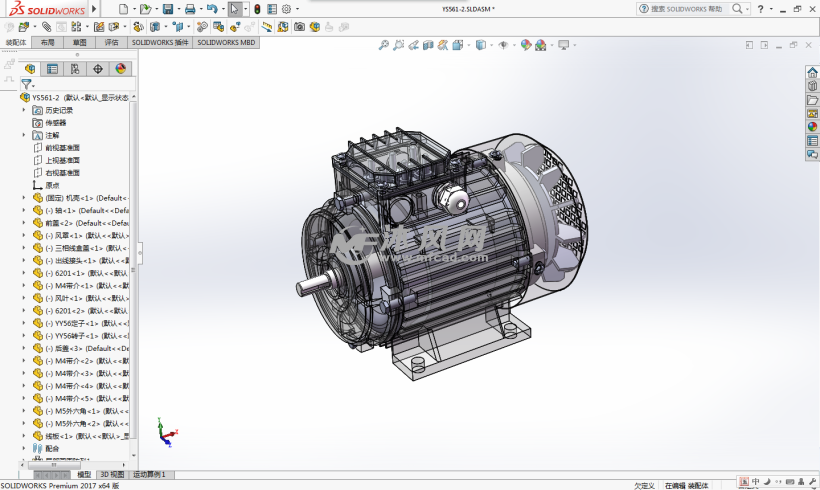Toggle the Section View icon
The image size is (820, 490).
428,45
